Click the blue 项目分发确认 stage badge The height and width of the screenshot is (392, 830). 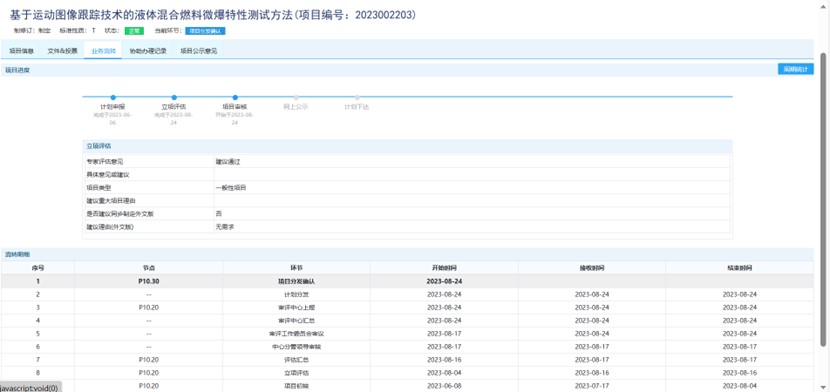(205, 31)
